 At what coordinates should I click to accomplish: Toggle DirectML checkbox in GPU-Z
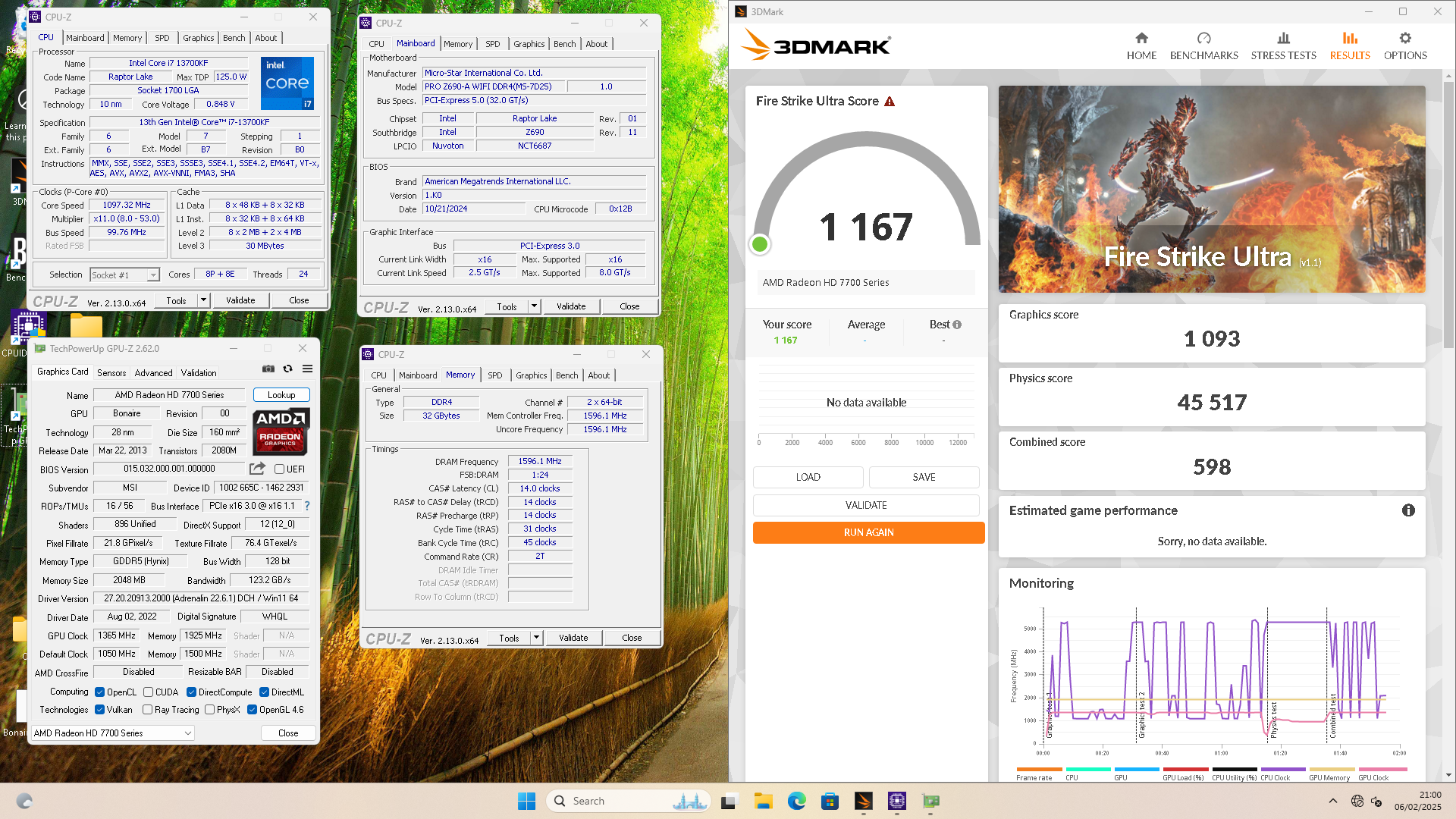point(264,692)
